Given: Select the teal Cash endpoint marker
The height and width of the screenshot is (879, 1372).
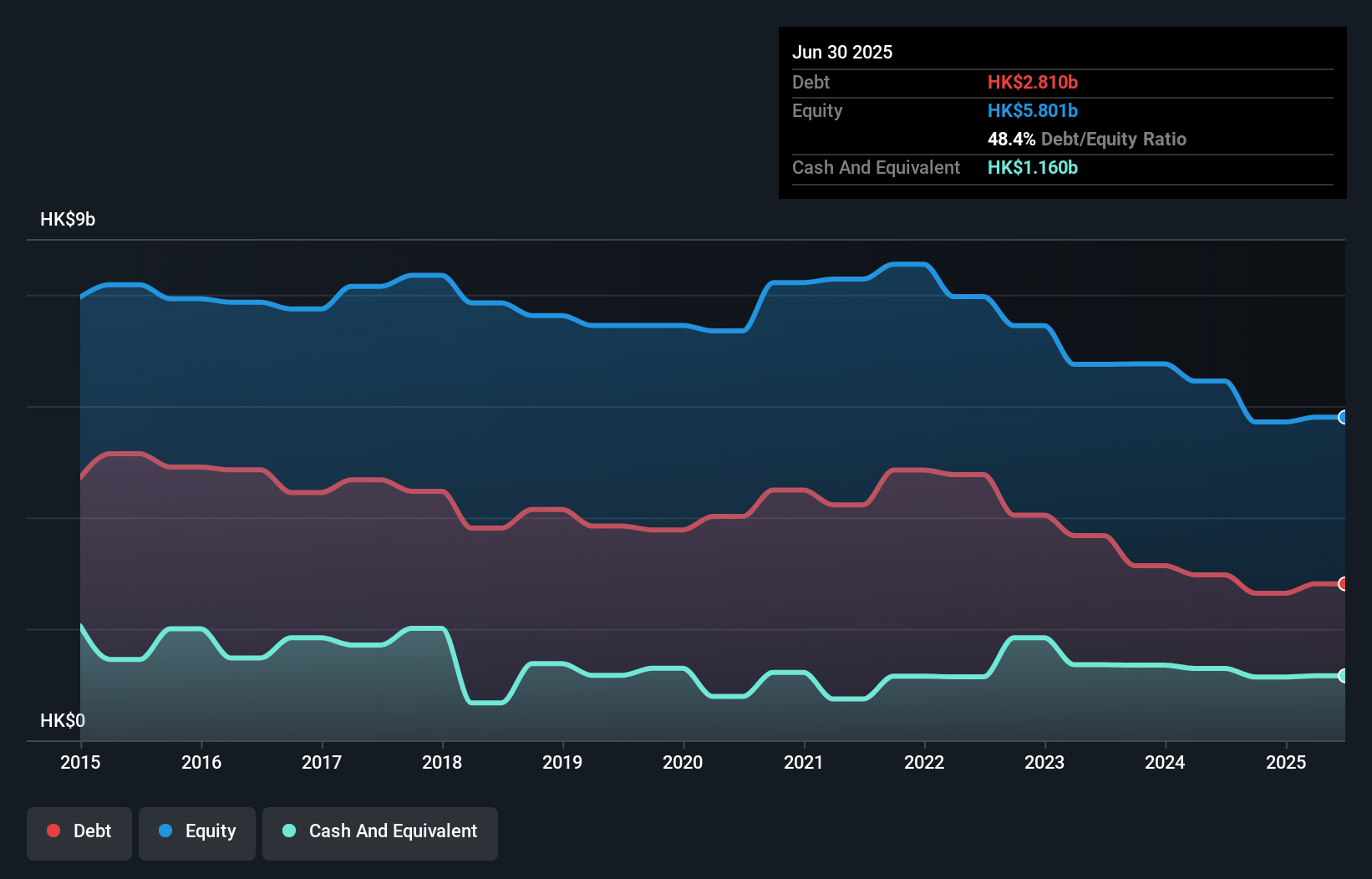Looking at the screenshot, I should click(1343, 676).
